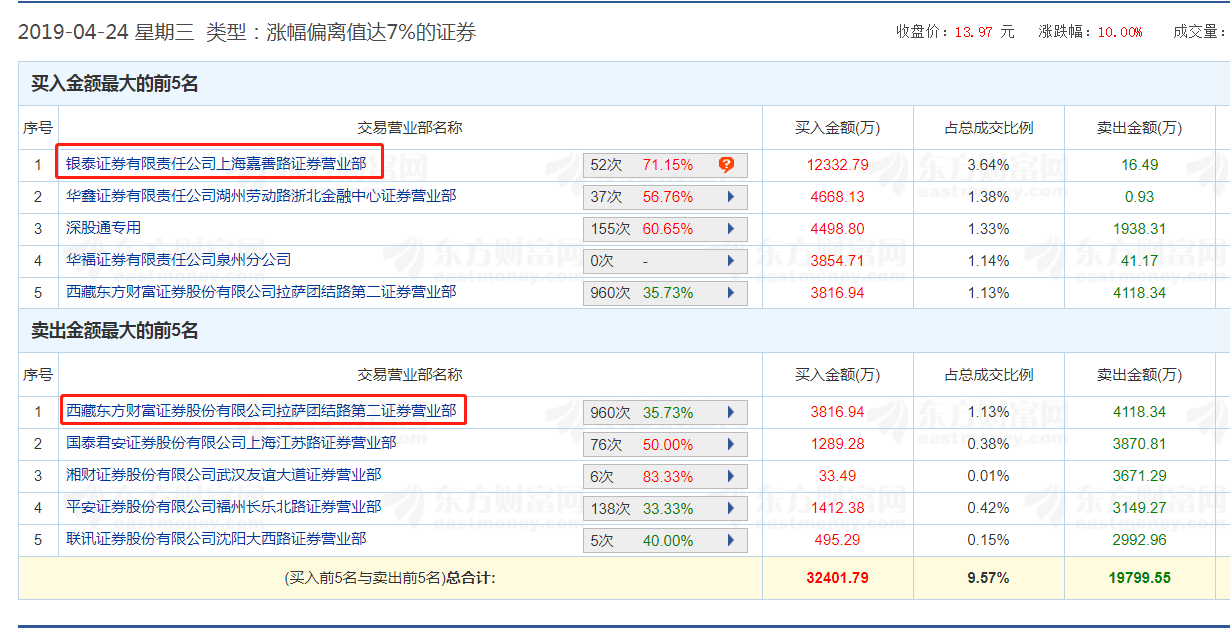Viewport: 1230px width, 629px height.
Task: Select total buy amount 32401.79
Action: pyautogui.click(x=837, y=578)
